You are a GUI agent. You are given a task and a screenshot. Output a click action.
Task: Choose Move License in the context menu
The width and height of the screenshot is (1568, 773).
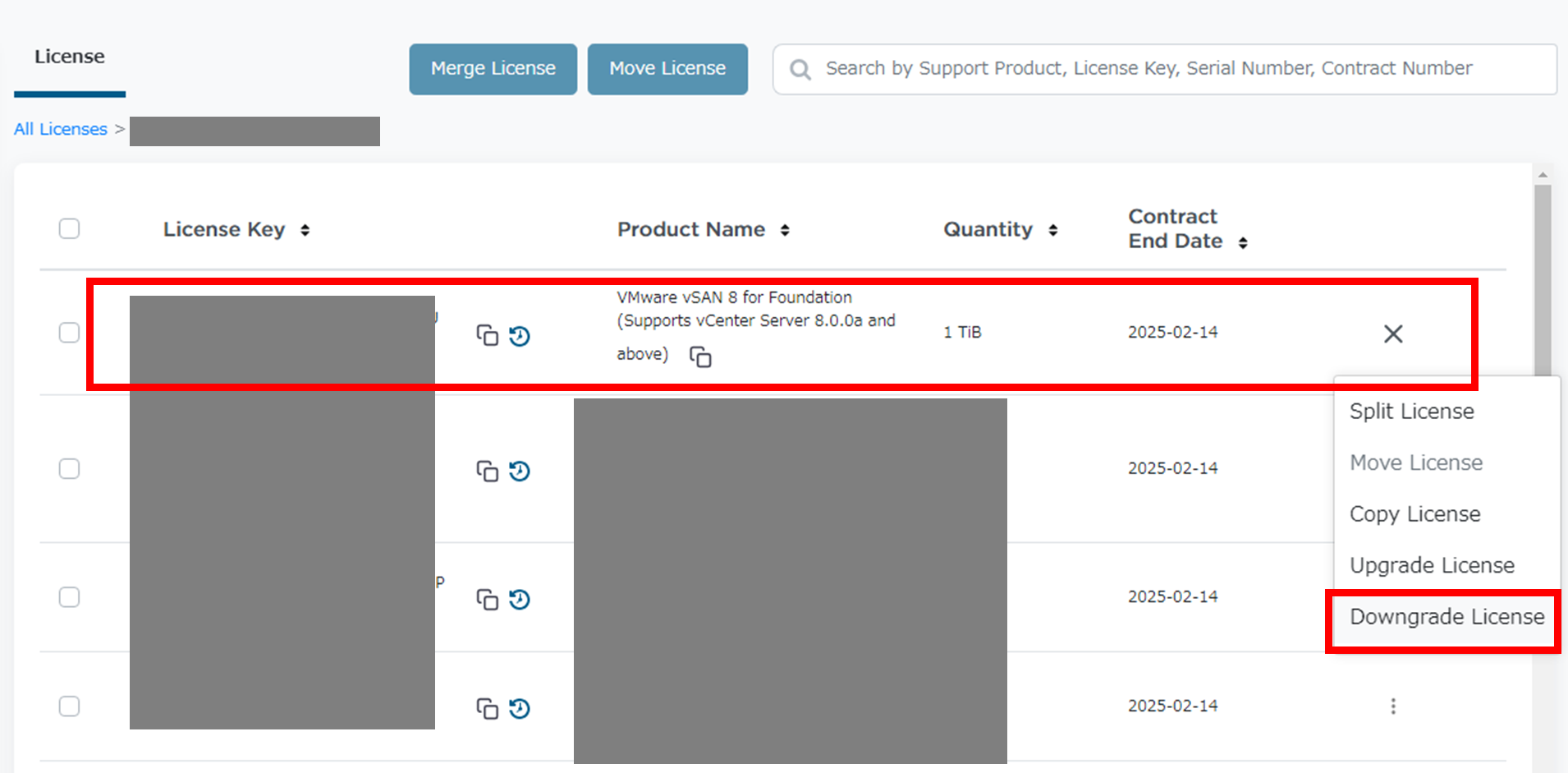click(x=1416, y=462)
